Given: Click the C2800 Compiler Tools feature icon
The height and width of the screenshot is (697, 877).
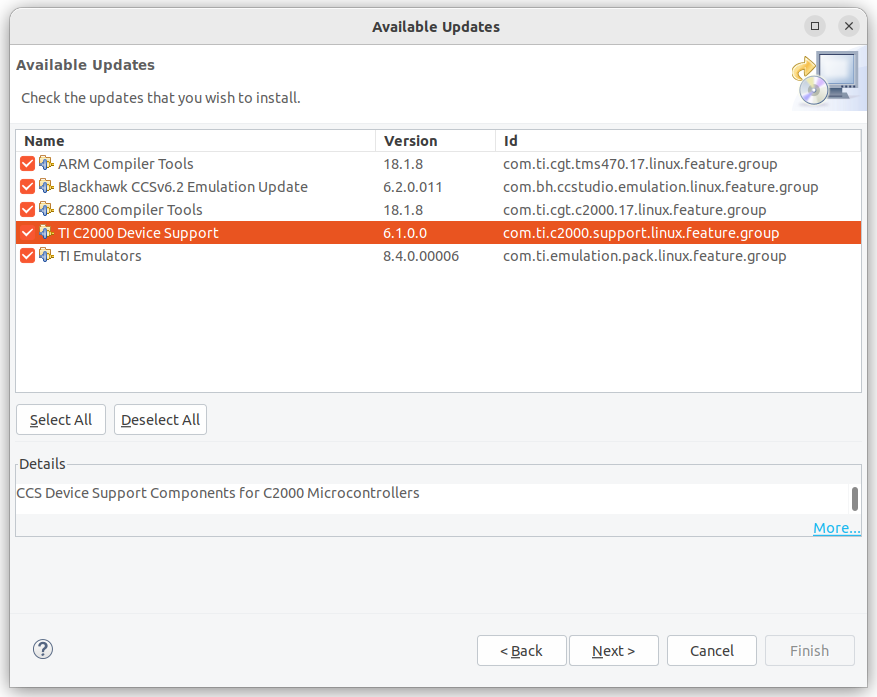Looking at the screenshot, I should [x=46, y=209].
